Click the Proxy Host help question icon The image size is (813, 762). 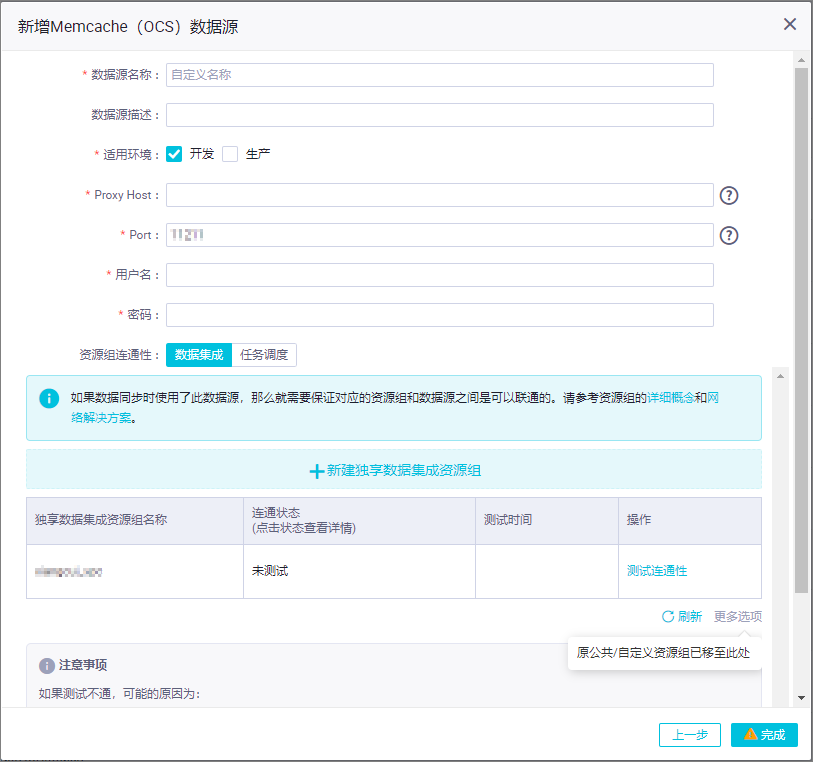[x=728, y=195]
